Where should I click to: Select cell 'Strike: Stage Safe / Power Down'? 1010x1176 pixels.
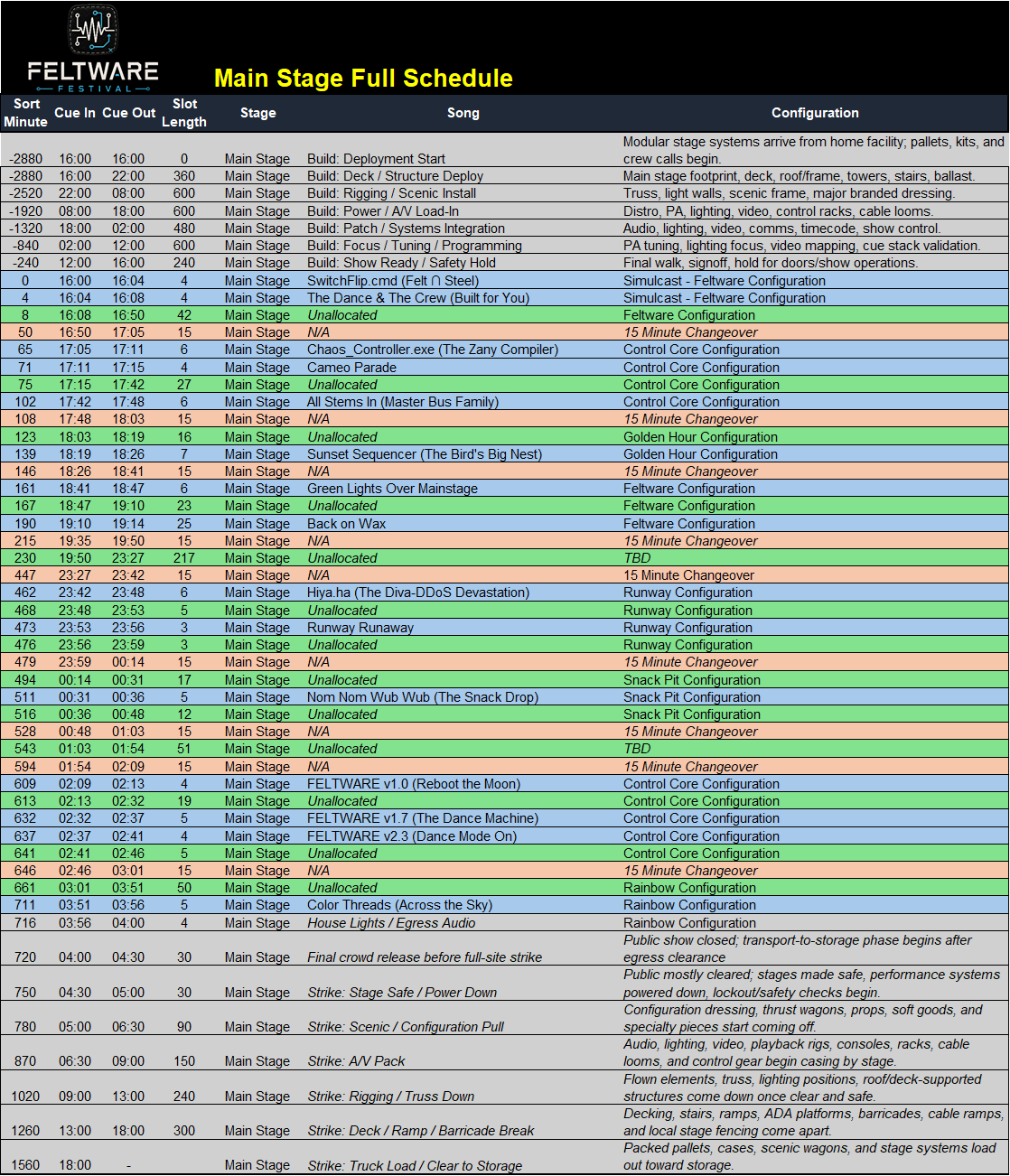[x=402, y=993]
